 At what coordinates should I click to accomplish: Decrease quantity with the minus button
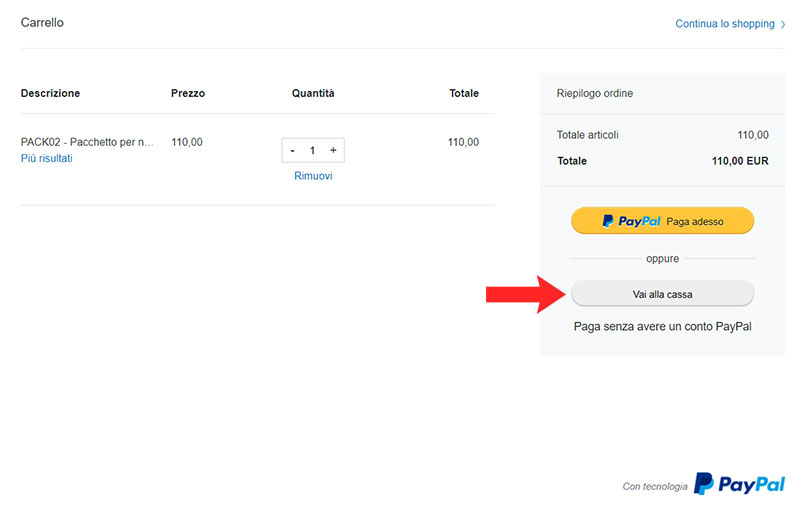coord(292,150)
